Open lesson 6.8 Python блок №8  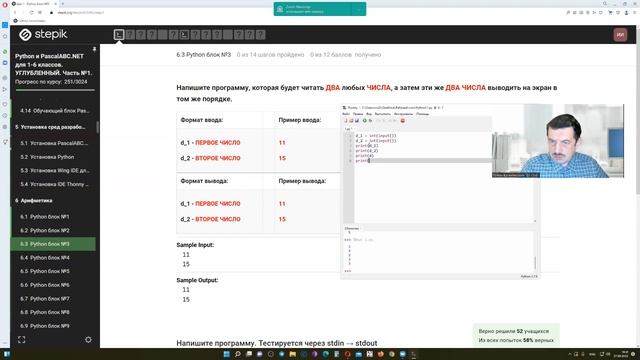45,312
